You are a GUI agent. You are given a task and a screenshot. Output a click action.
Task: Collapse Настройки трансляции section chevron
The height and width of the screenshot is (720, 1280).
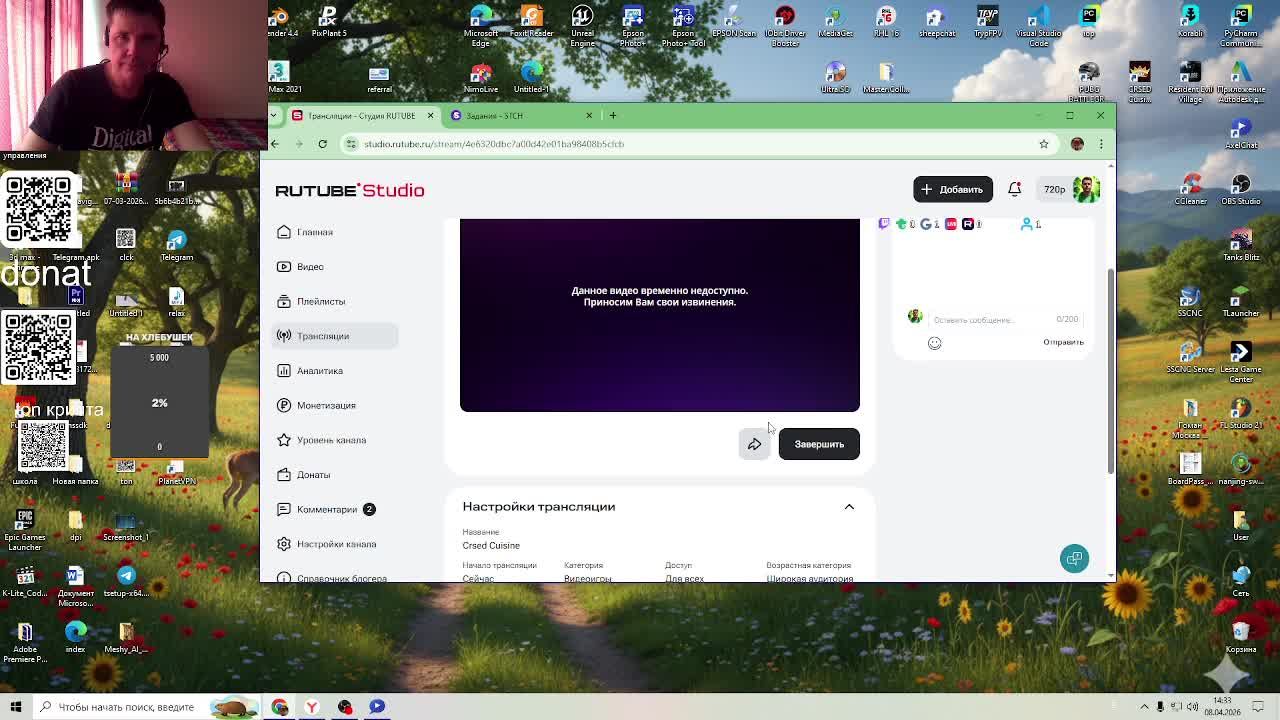pos(849,507)
